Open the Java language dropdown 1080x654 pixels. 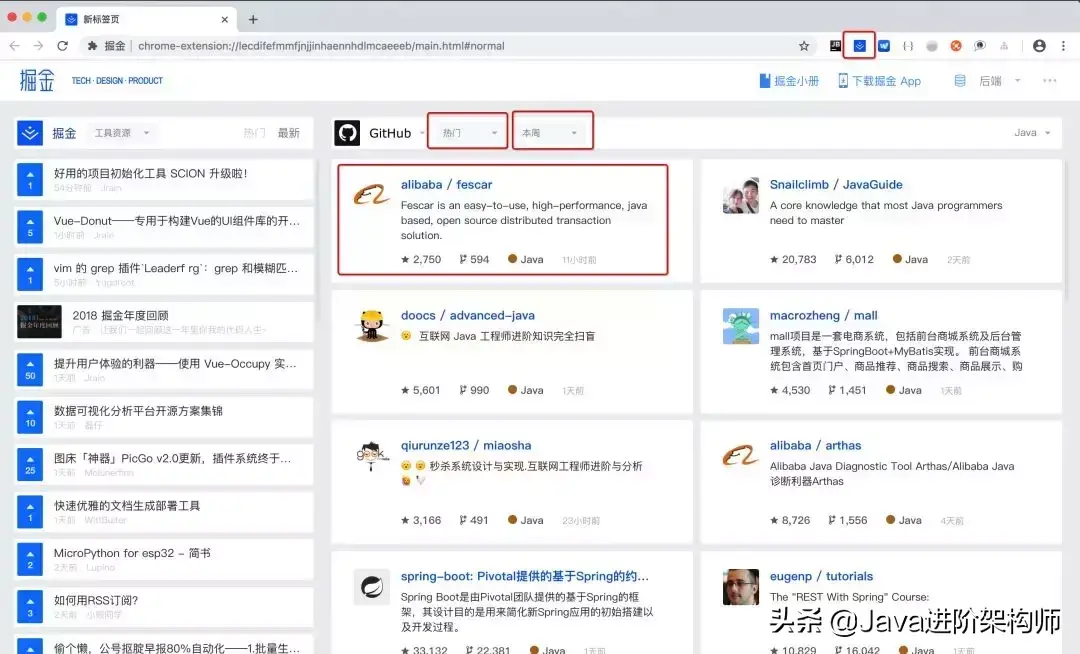point(1032,133)
